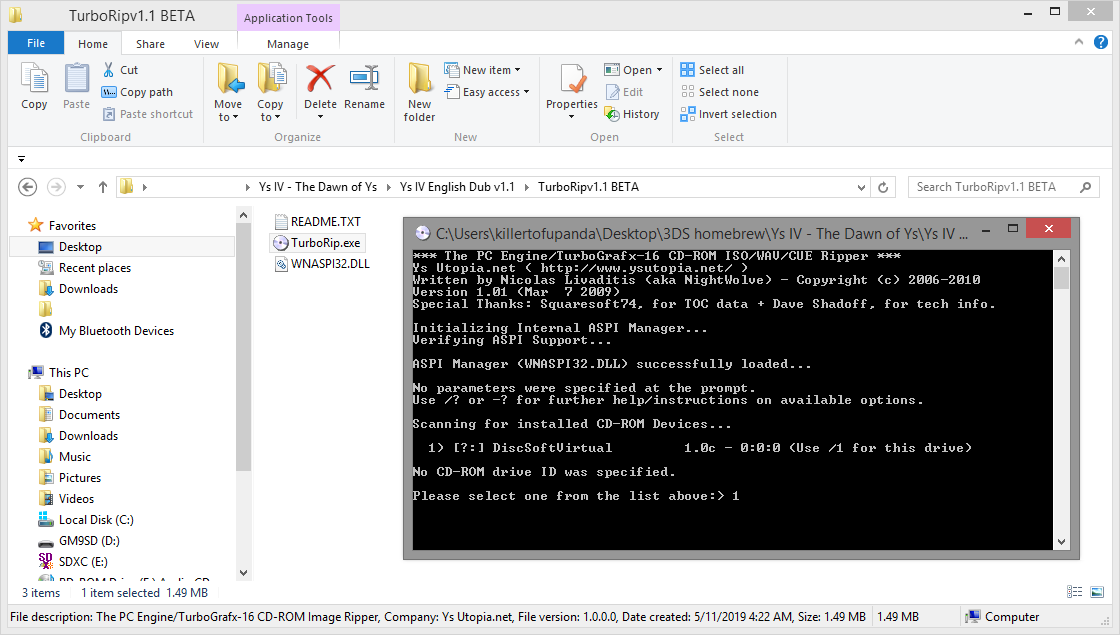
Task: Collapse the ribbon with the chevron
Action: tap(1079, 42)
